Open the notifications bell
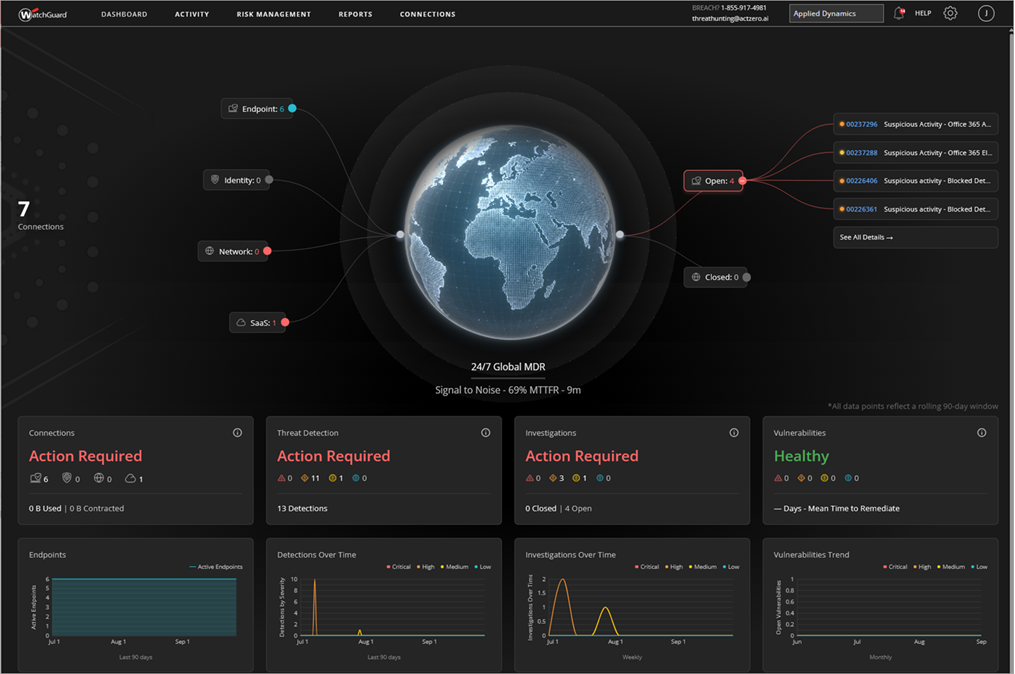The image size is (1015, 674). coord(898,13)
